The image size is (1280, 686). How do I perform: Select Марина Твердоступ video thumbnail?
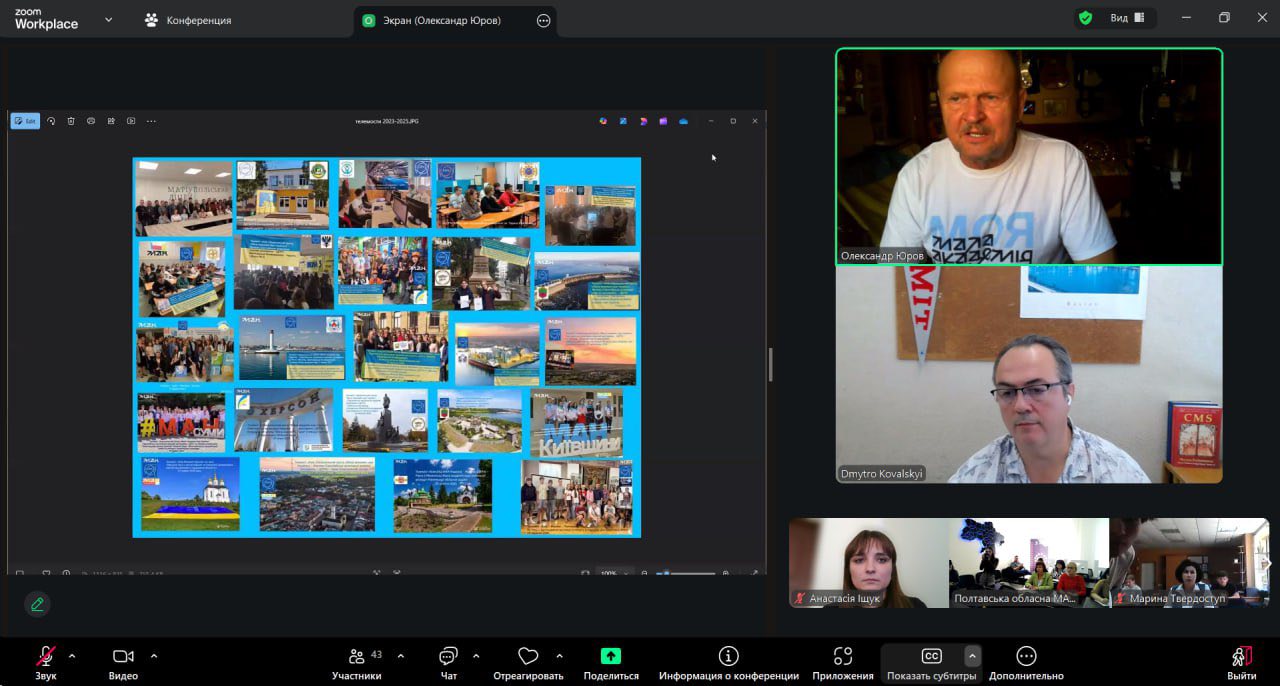click(1188, 562)
